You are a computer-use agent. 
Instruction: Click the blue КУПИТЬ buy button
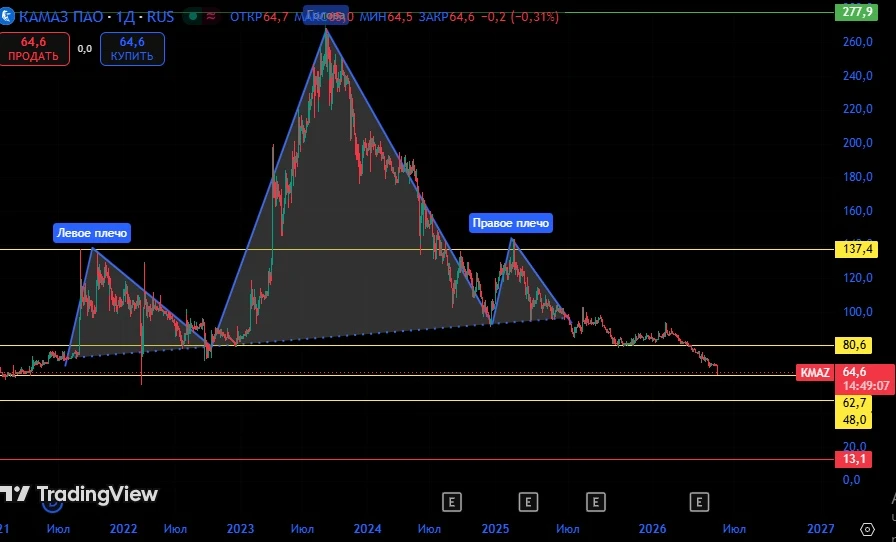[x=132, y=49]
